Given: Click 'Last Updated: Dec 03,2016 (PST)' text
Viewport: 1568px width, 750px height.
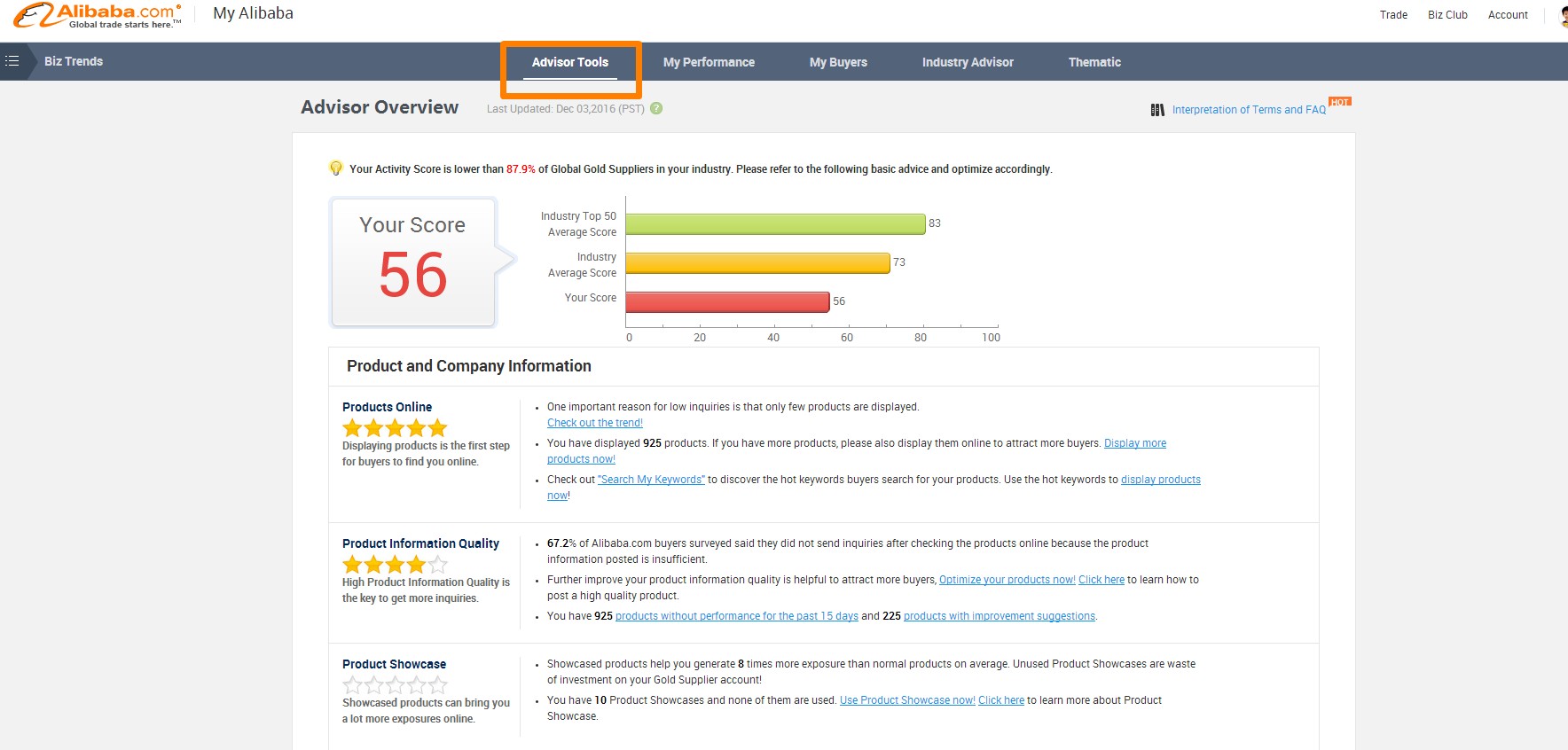Looking at the screenshot, I should click(x=566, y=109).
